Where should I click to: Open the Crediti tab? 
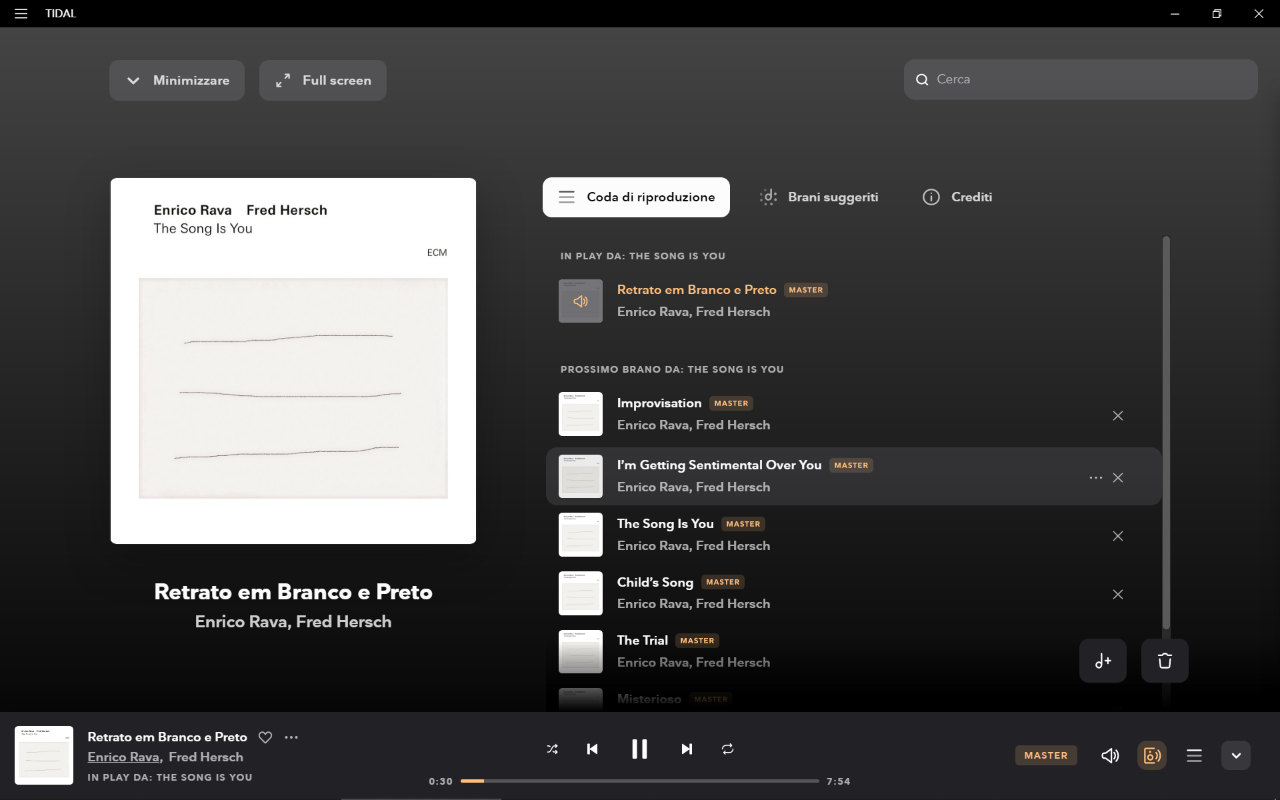point(957,197)
